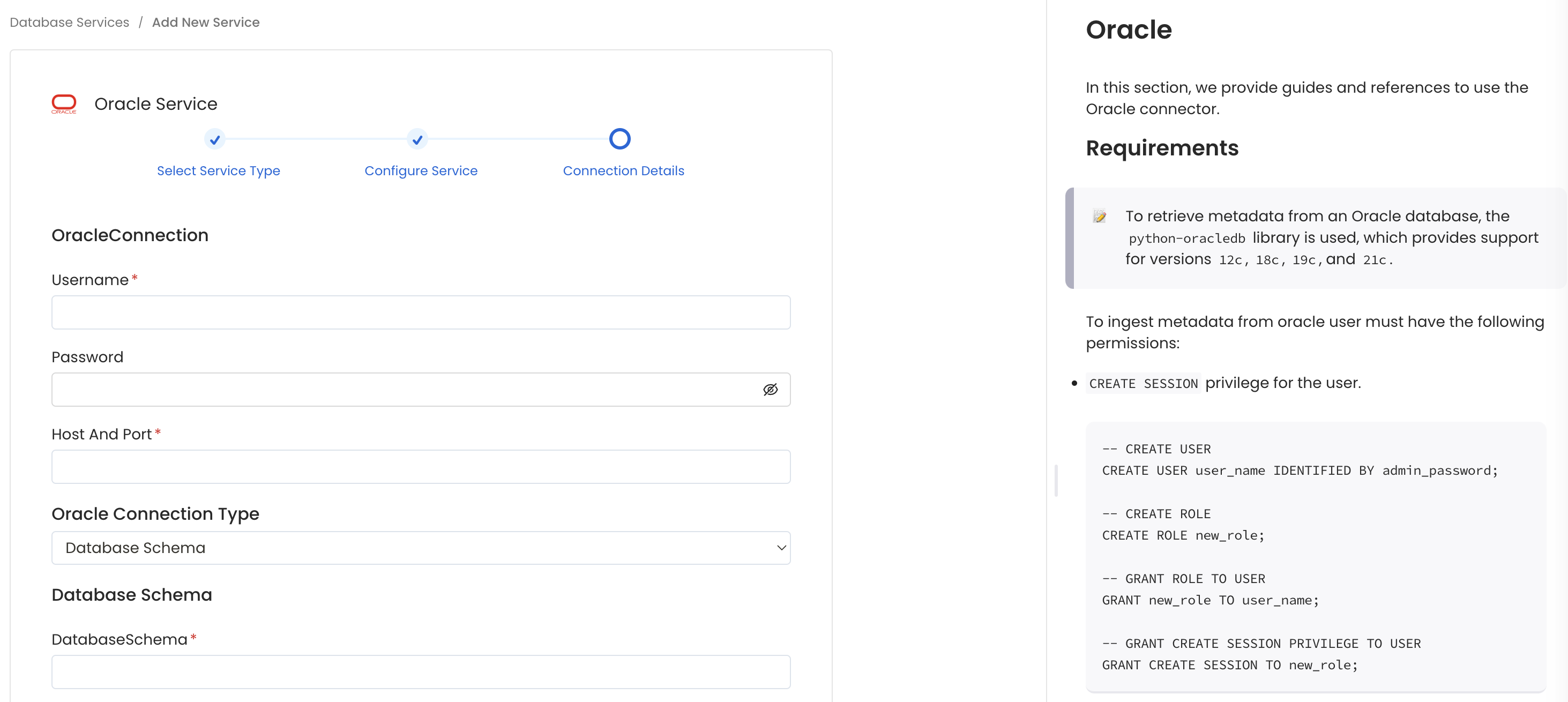Image resolution: width=1568 pixels, height=702 pixels.
Task: Focus the DatabaseSchema input field
Action: pos(421,671)
